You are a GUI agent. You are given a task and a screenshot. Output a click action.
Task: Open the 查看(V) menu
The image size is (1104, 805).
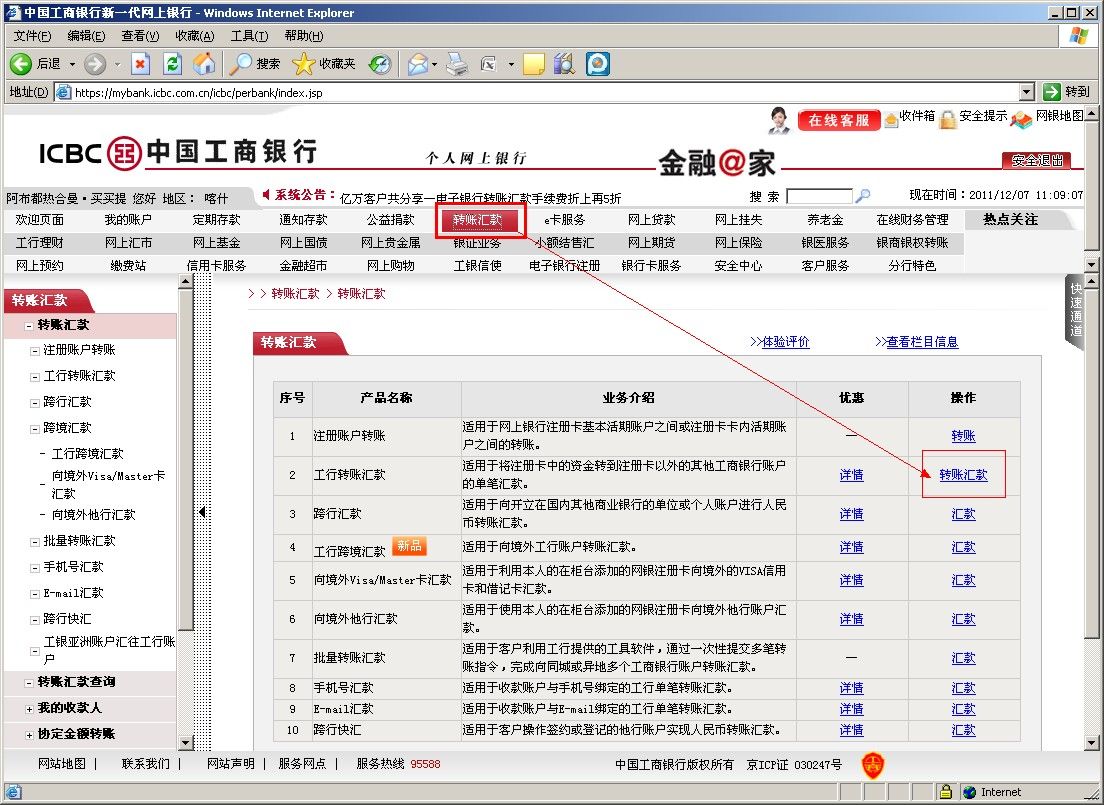140,36
